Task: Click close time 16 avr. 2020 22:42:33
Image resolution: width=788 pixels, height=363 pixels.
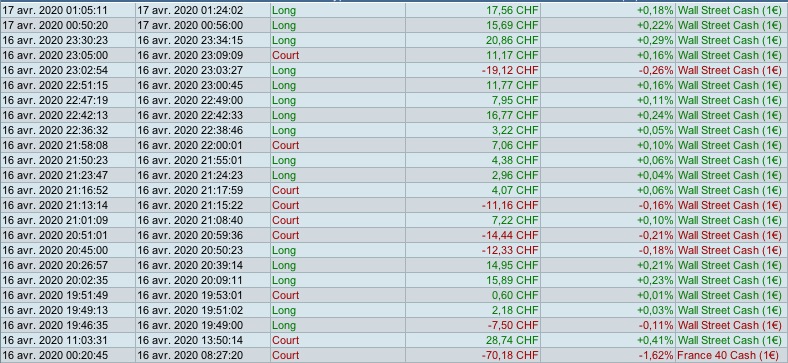Action: pyautogui.click(x=190, y=115)
